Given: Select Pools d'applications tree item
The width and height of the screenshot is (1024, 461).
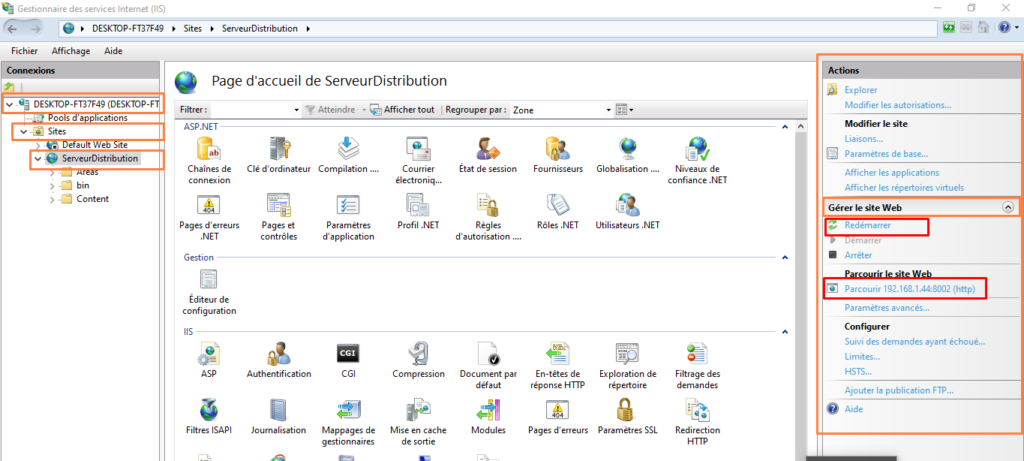Looking at the screenshot, I should coord(88,118).
